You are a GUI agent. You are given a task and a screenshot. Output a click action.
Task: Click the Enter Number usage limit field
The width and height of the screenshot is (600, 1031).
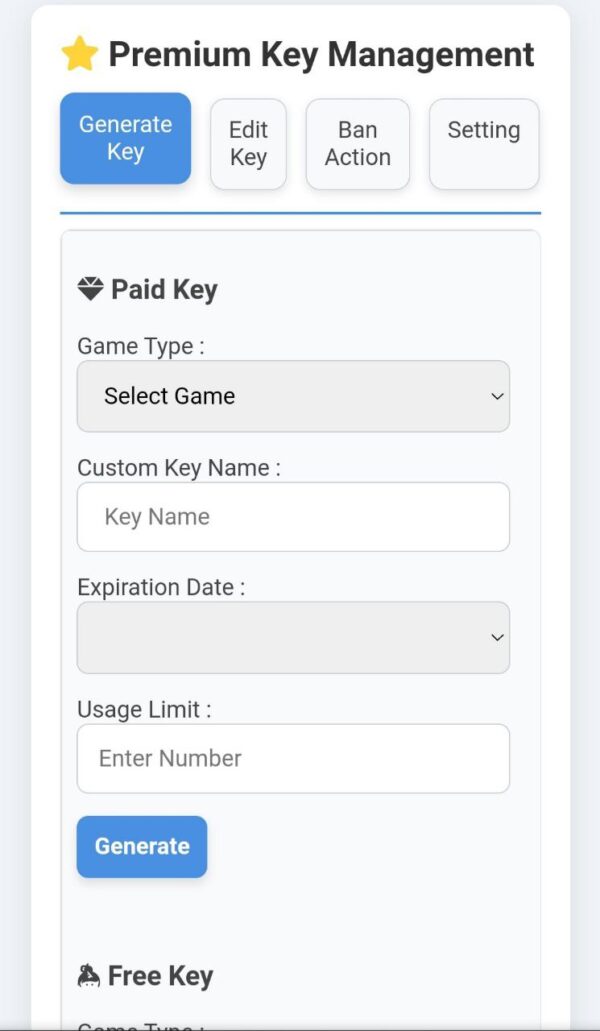pos(293,759)
